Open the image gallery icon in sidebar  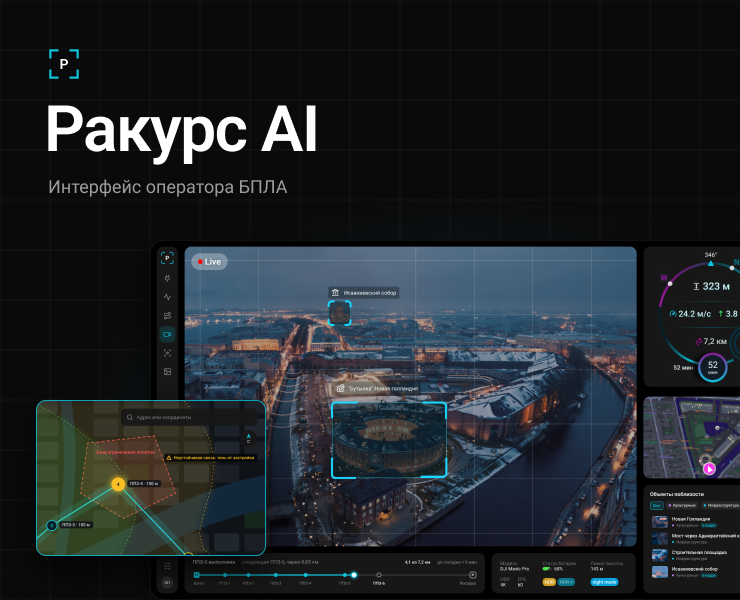167,372
